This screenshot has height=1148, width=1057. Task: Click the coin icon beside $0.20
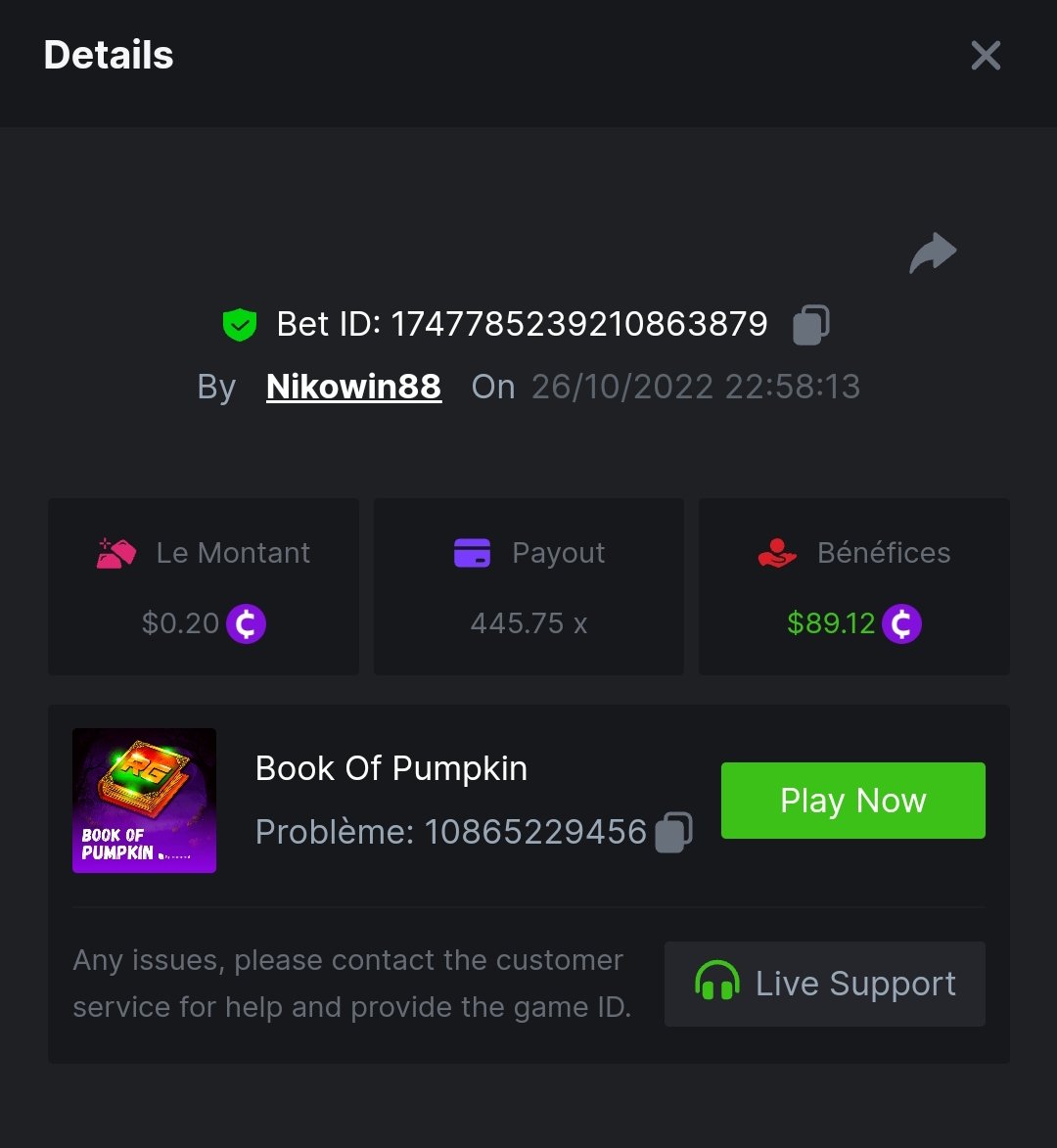click(x=247, y=623)
